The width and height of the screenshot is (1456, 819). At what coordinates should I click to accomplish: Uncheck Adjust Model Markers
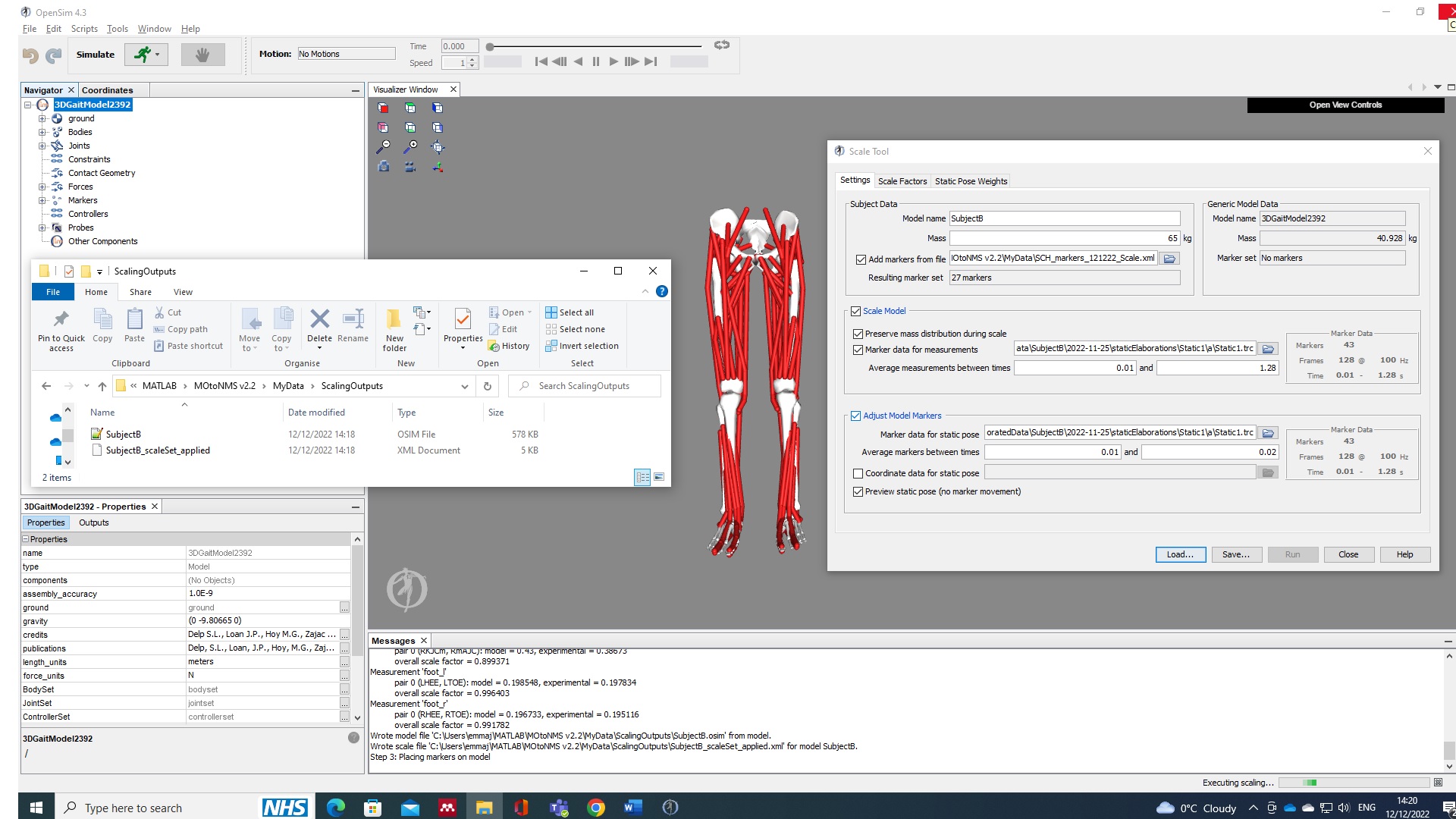click(855, 416)
